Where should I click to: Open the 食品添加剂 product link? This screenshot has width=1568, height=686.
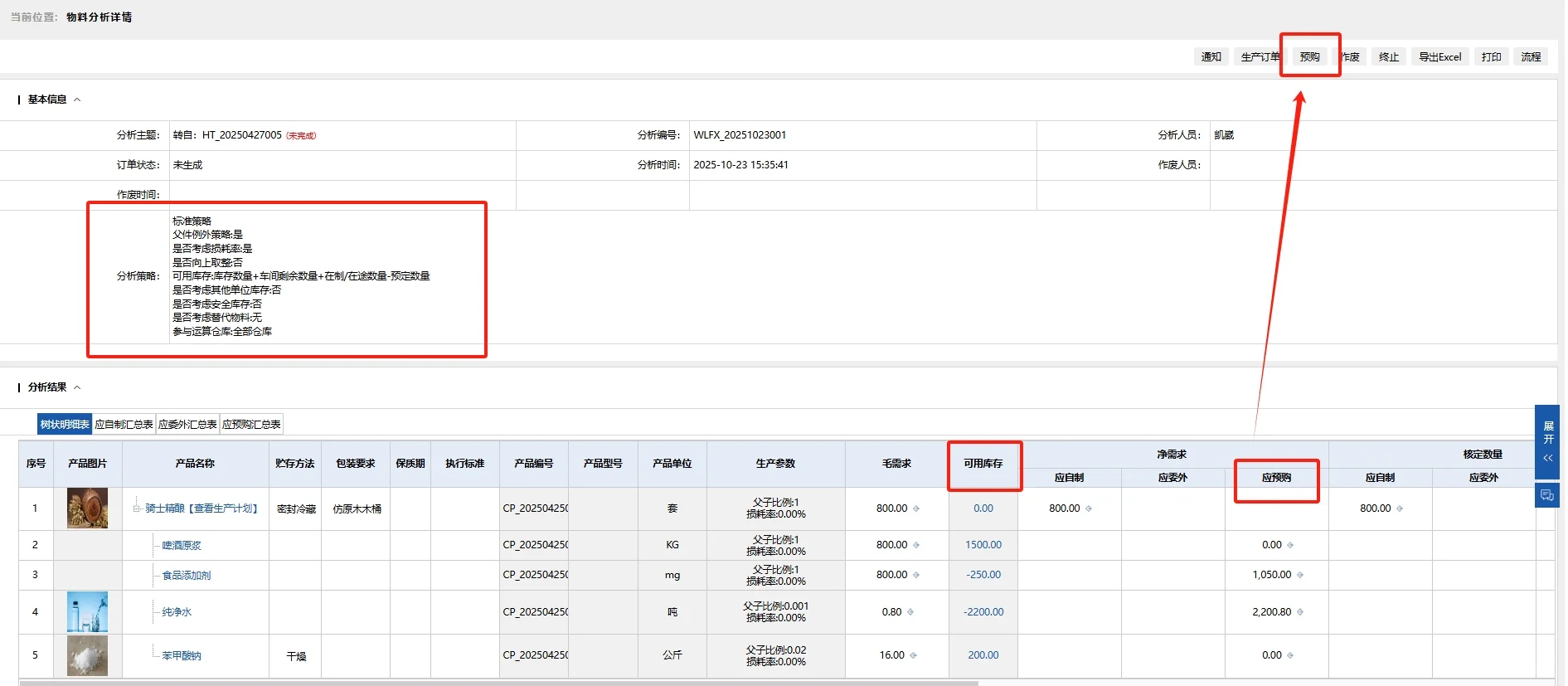(x=187, y=576)
